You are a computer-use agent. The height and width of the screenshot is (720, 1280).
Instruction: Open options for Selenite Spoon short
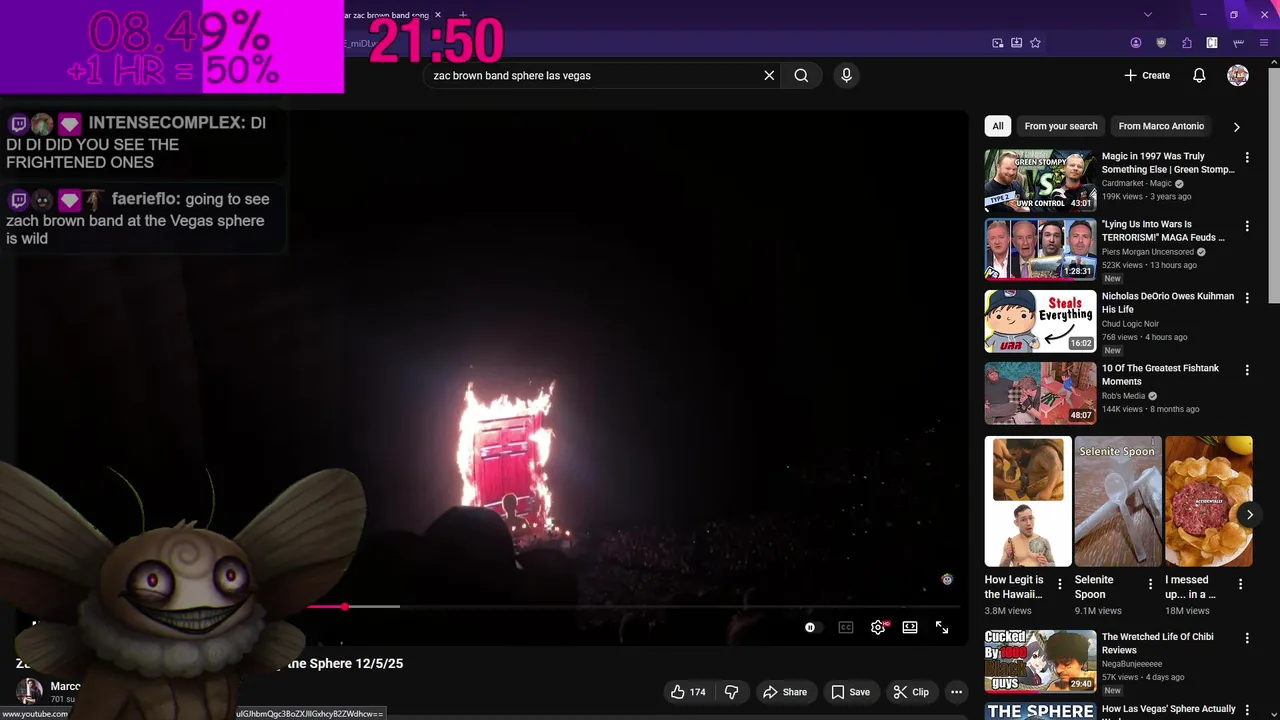pyautogui.click(x=1150, y=584)
